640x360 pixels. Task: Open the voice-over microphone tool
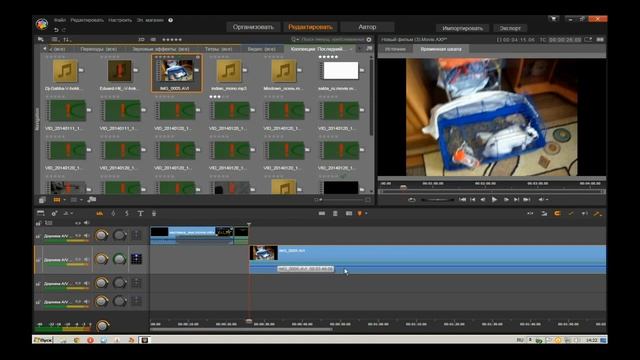154,213
